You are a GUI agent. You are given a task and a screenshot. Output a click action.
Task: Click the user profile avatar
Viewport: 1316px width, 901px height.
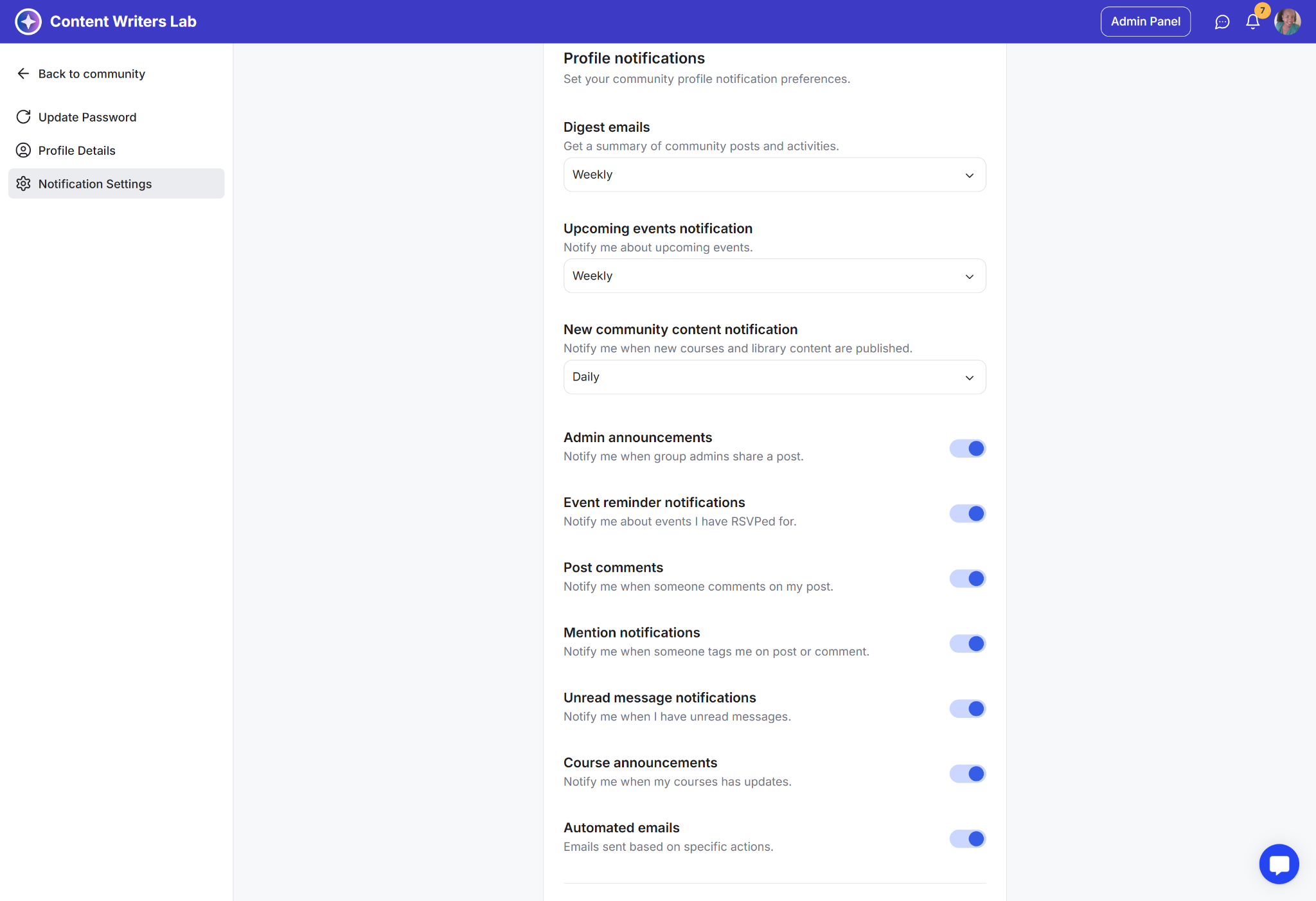coord(1287,22)
